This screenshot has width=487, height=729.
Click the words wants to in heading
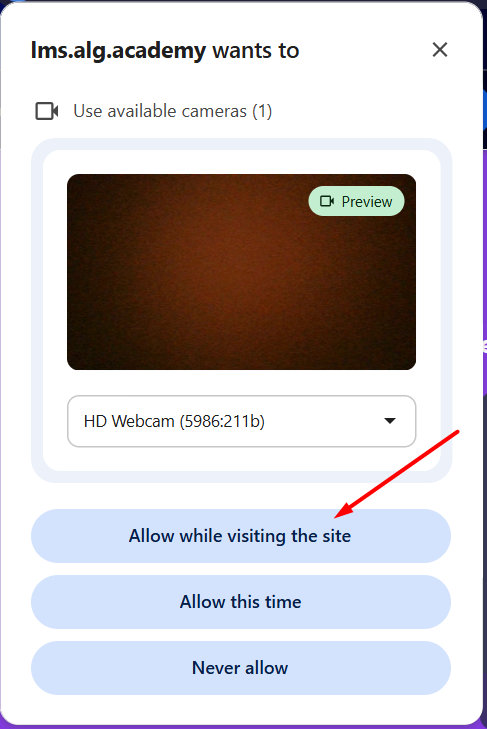256,50
